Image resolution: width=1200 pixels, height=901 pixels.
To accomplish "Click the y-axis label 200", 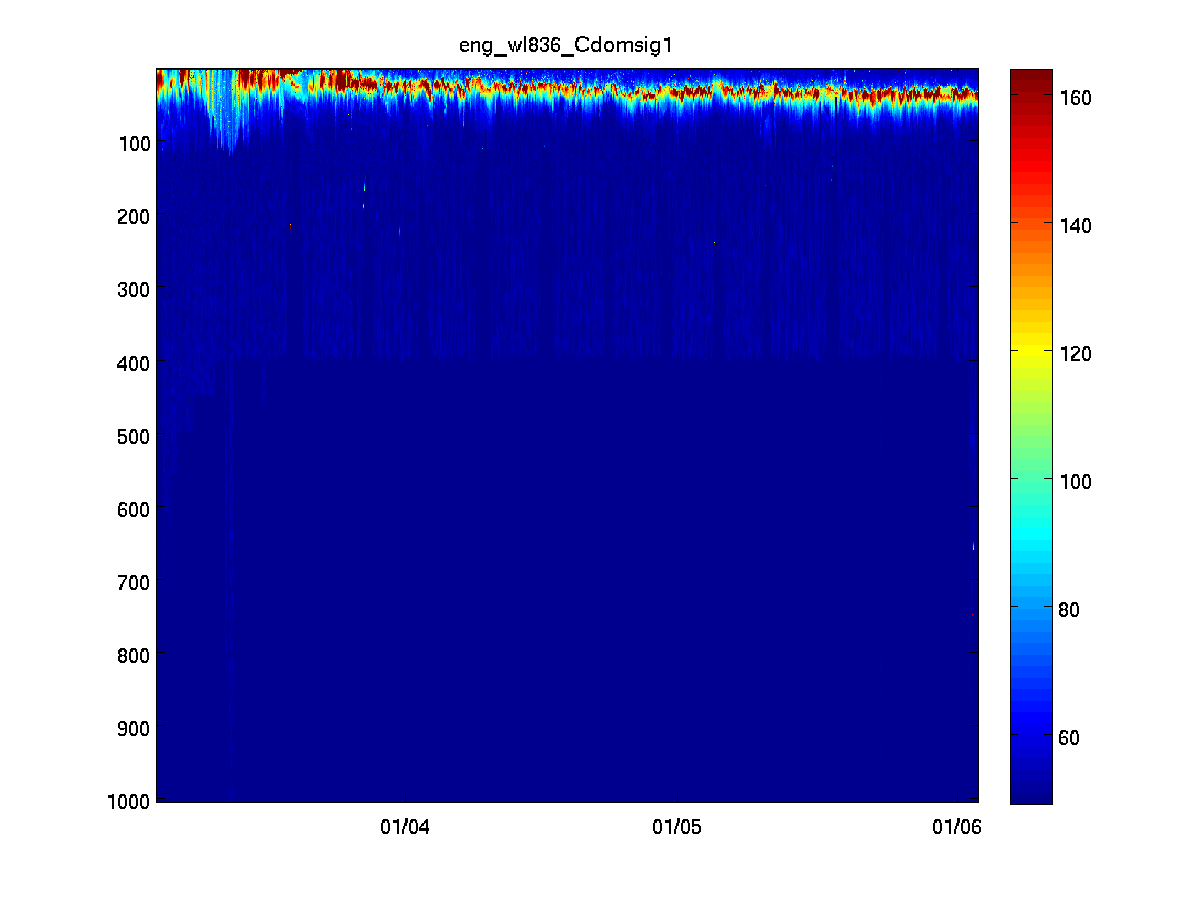I will [136, 216].
